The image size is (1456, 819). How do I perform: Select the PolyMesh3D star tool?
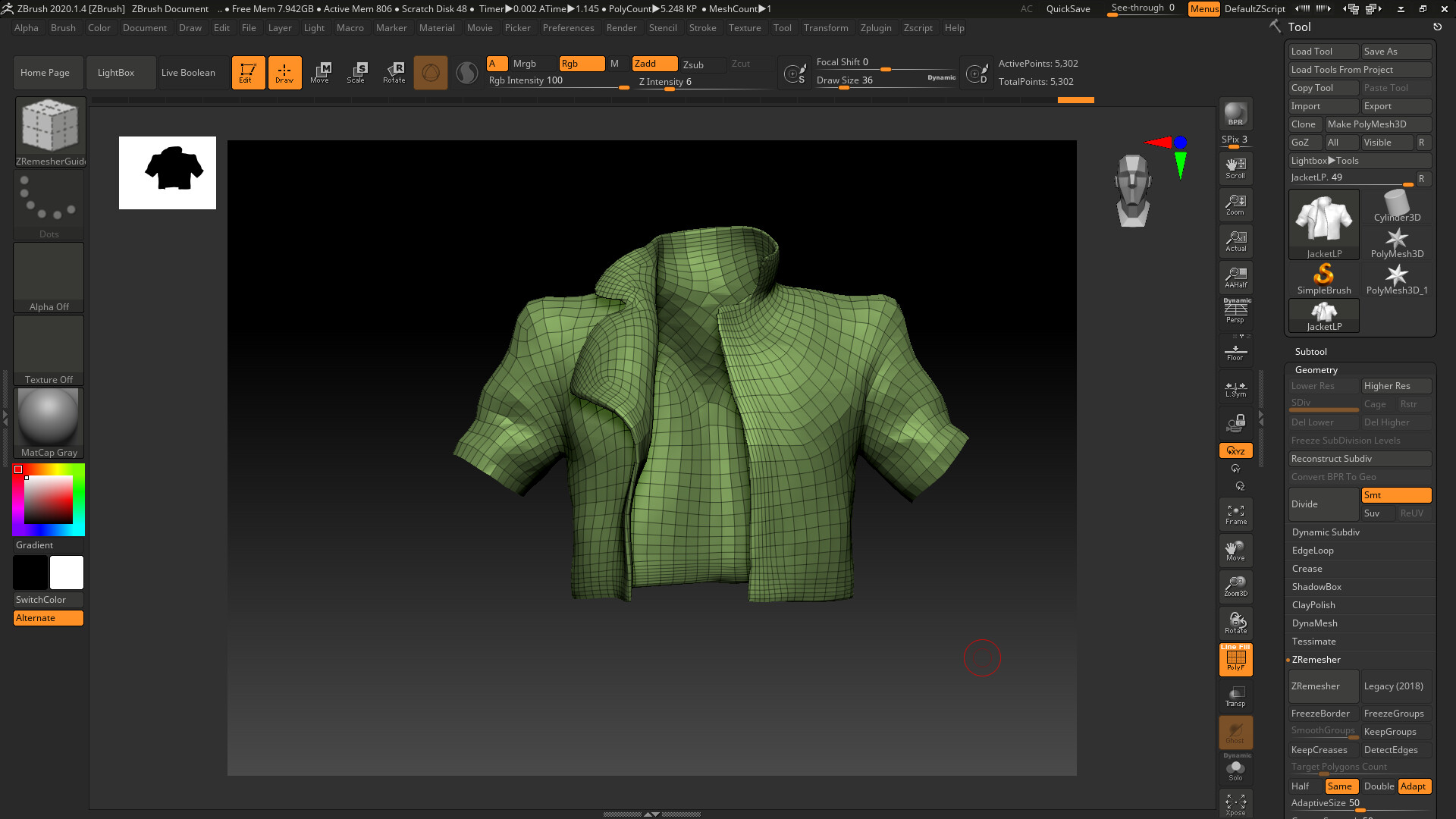[1397, 243]
